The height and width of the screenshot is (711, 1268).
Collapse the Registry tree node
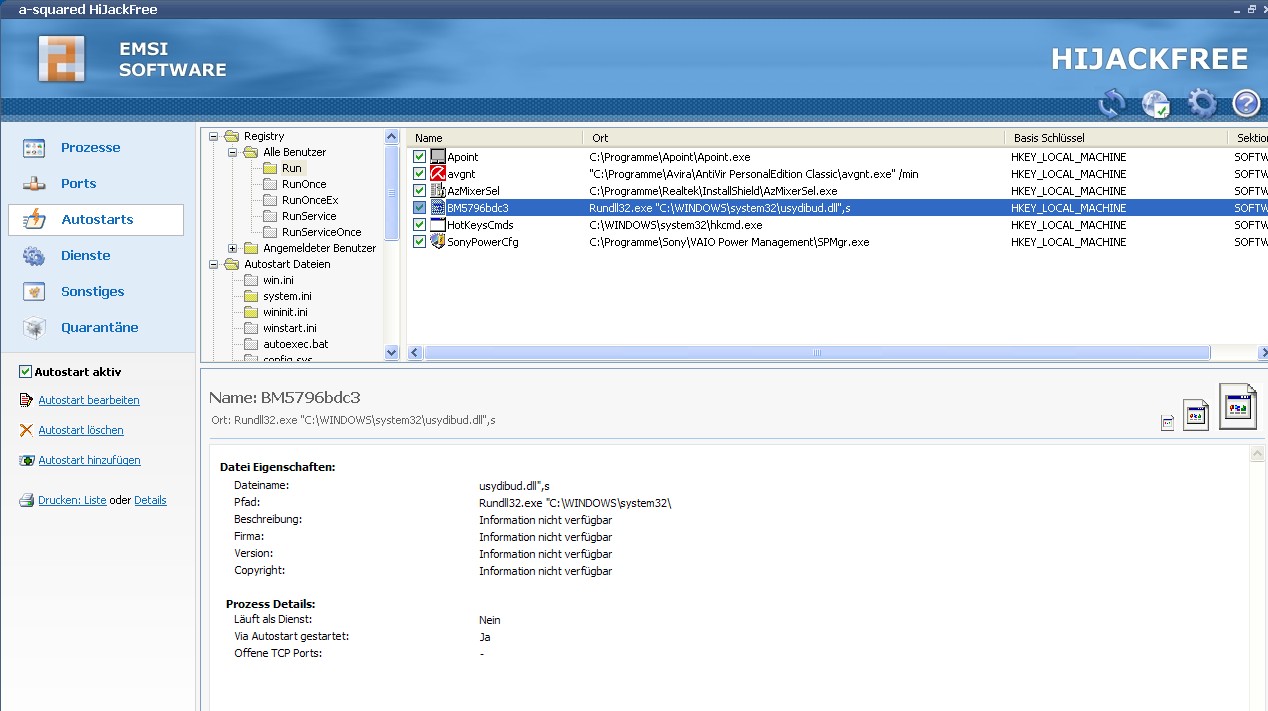tap(214, 136)
